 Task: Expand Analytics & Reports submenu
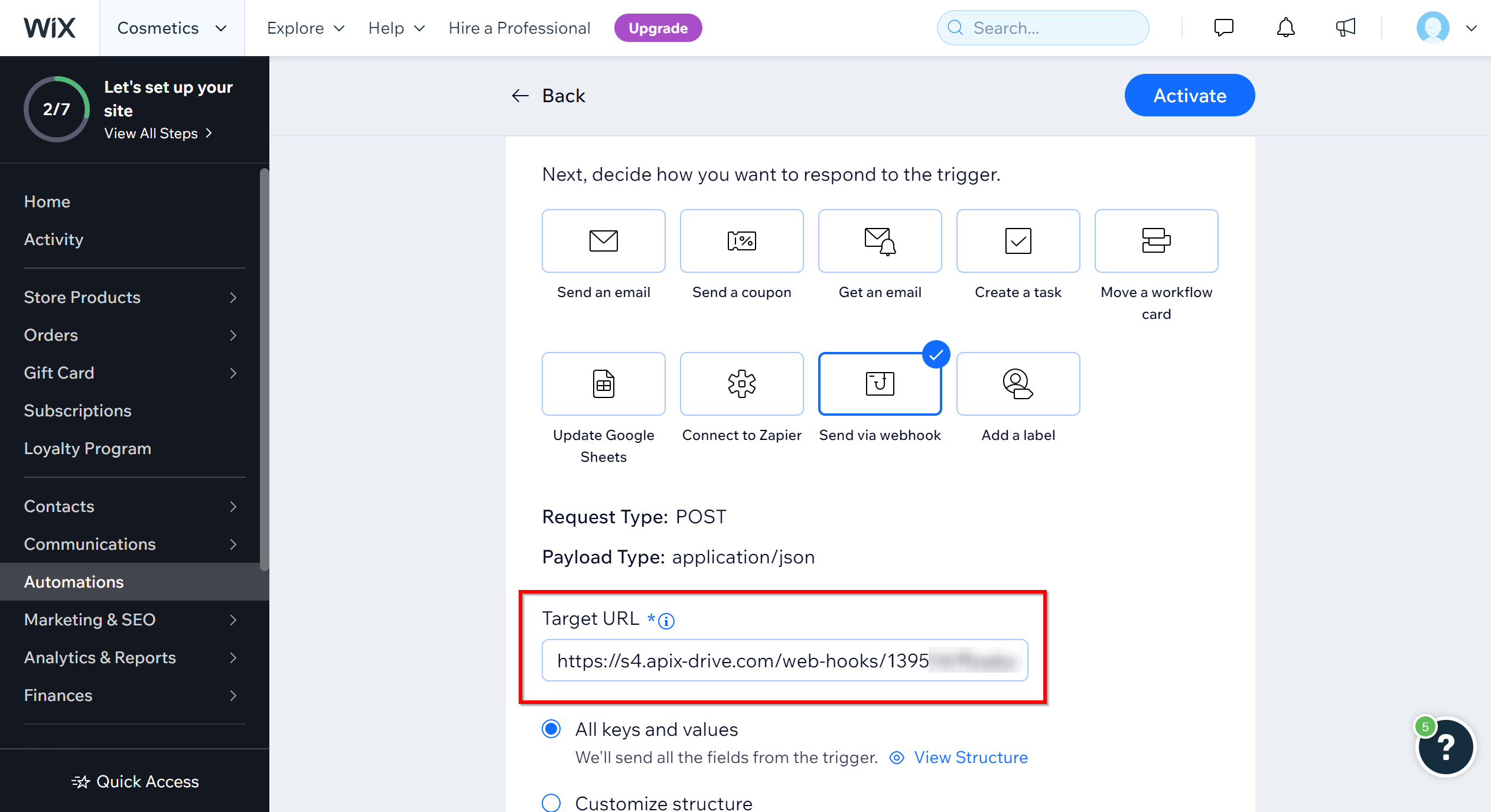pyautogui.click(x=233, y=658)
